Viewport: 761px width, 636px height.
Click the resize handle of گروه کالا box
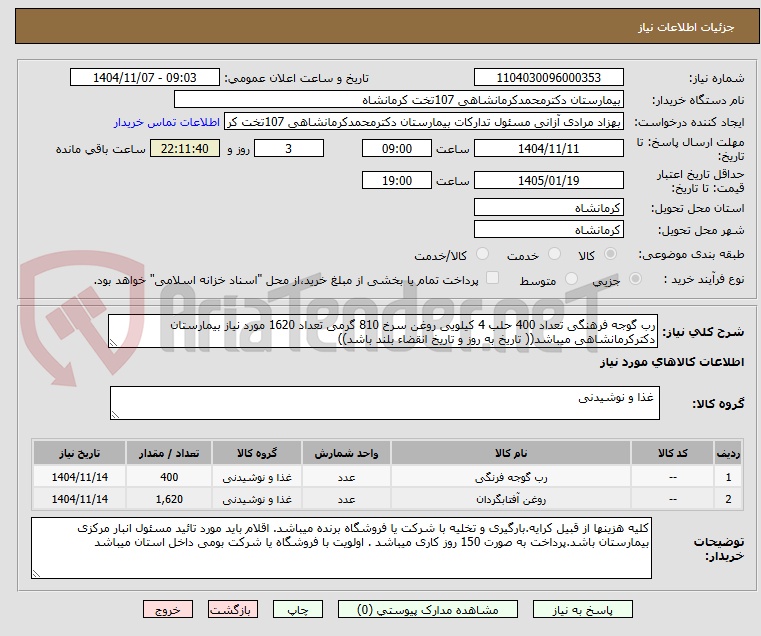(115, 415)
